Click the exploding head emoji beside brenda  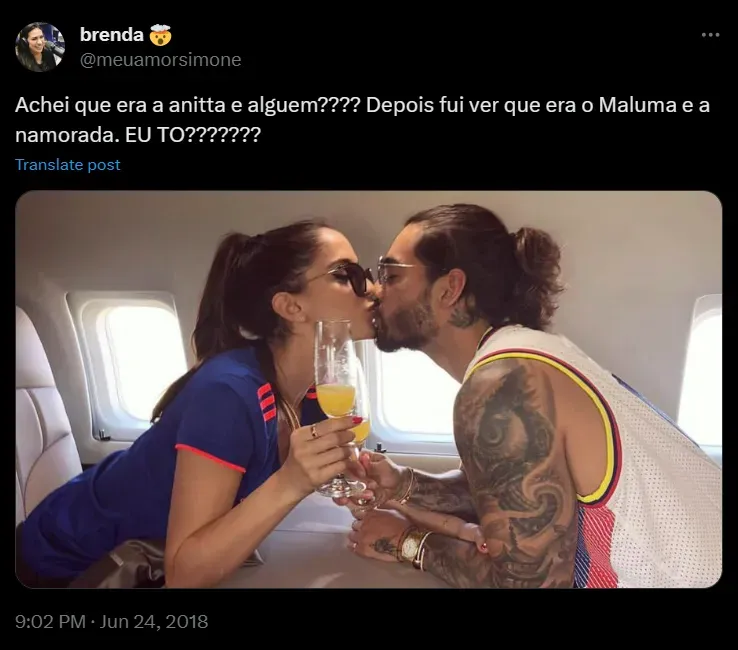pos(160,35)
